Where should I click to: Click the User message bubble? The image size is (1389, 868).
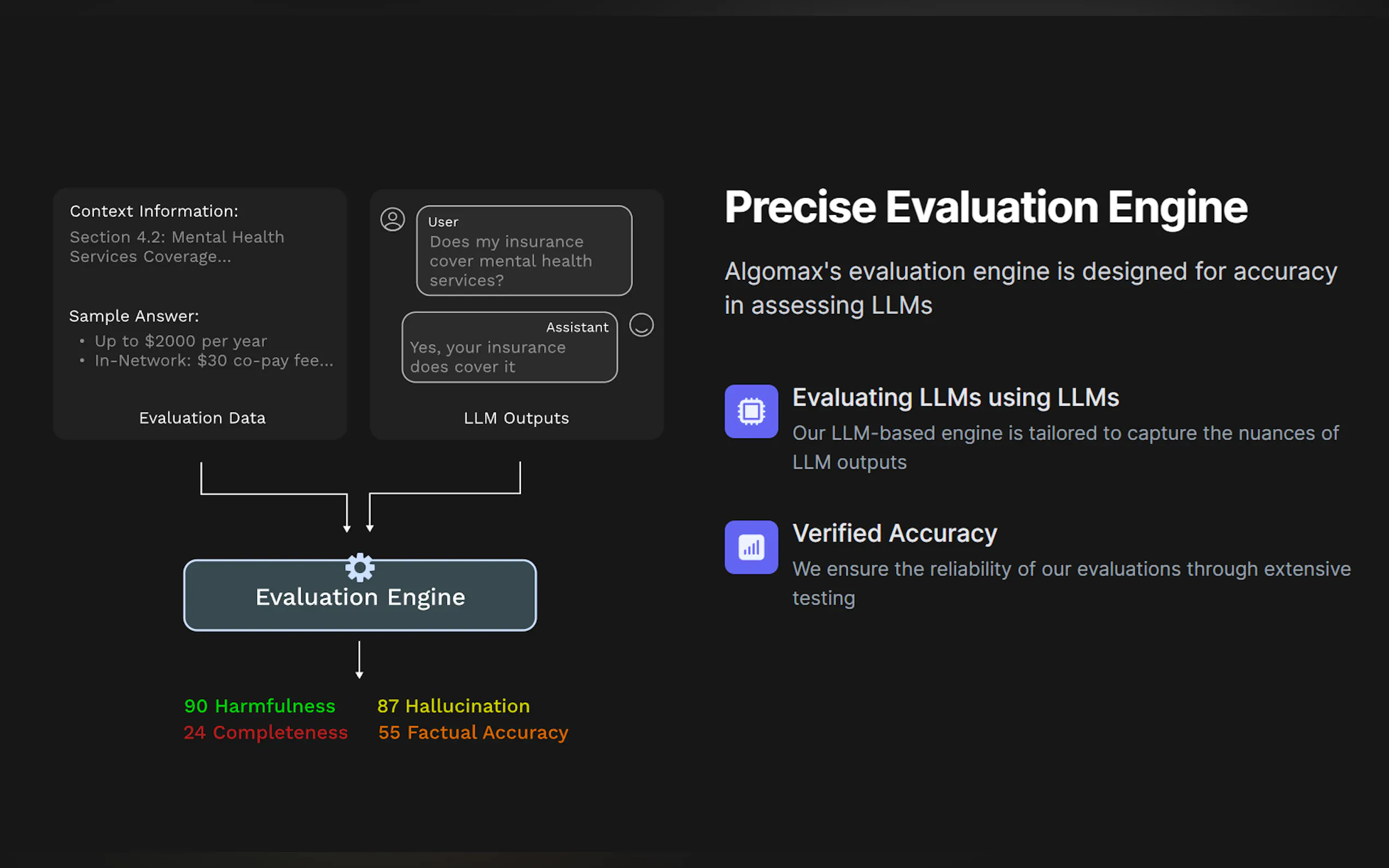[x=524, y=251]
